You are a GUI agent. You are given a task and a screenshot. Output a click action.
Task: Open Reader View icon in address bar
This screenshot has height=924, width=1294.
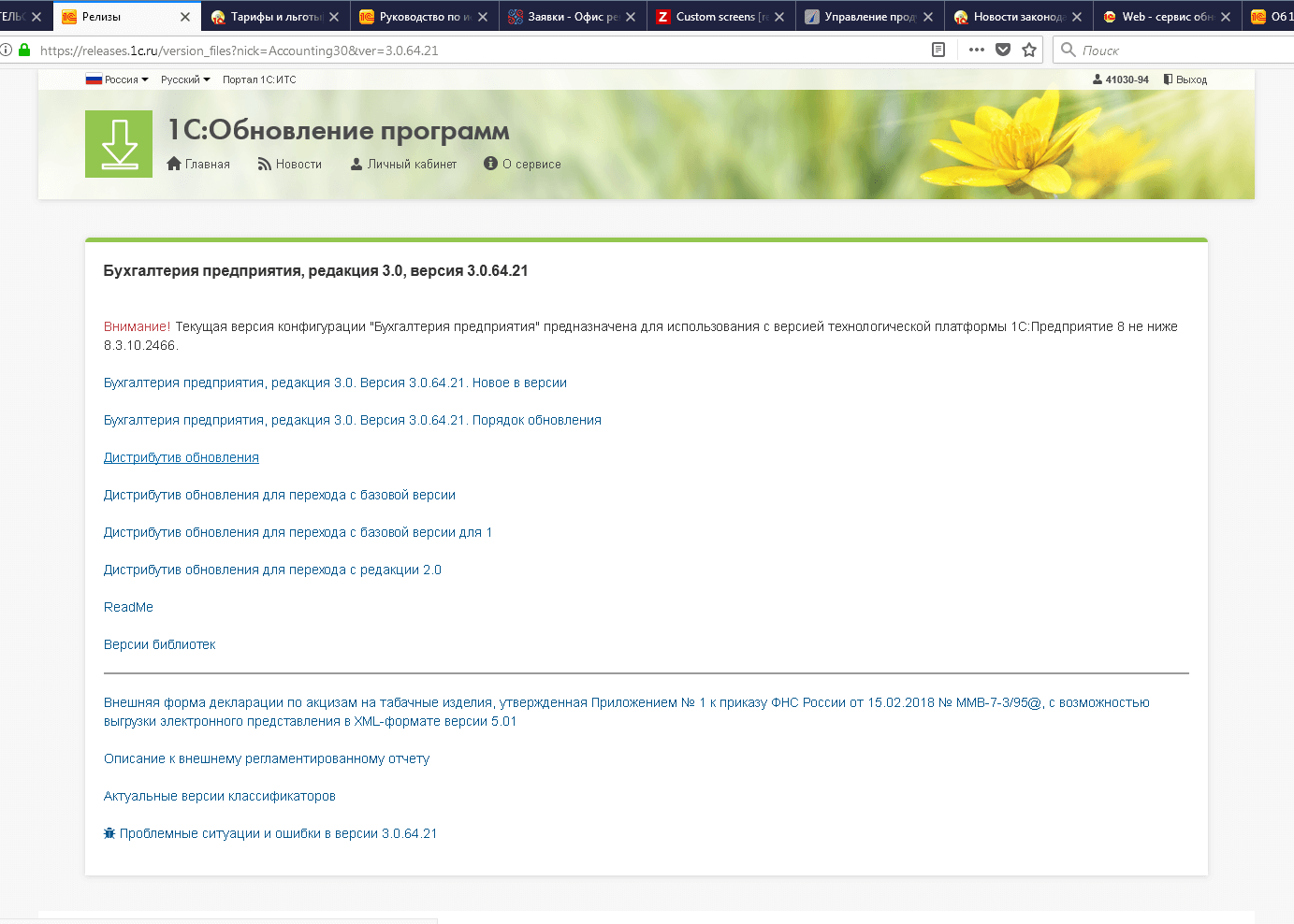(938, 50)
